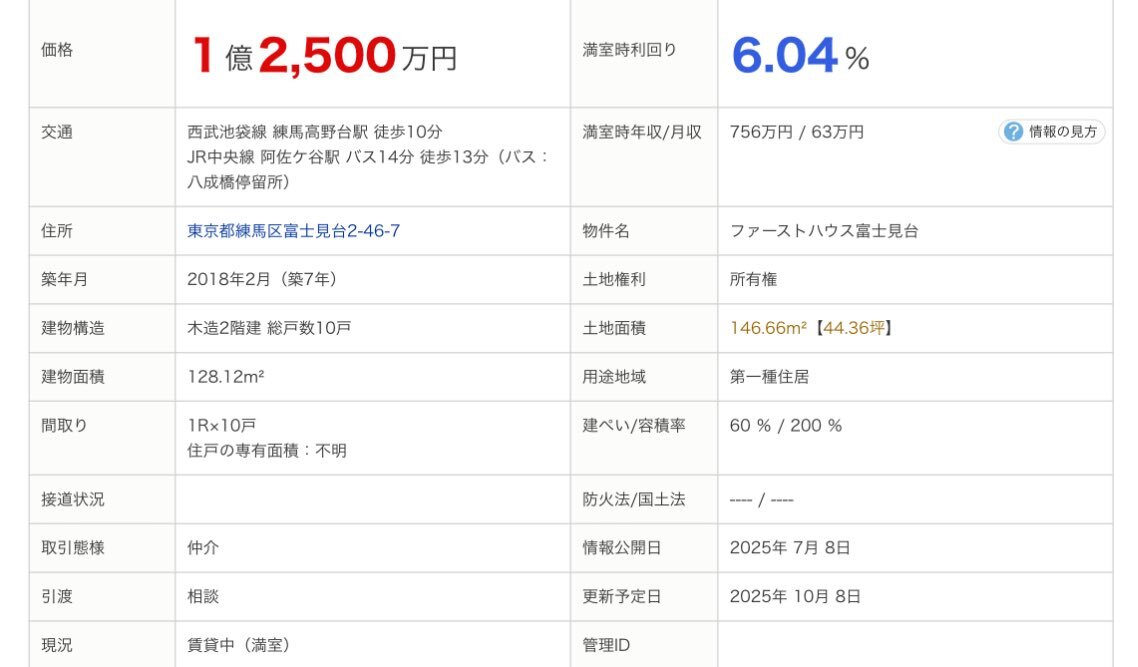
Task: Click the publish date 2025年 7月 8日
Action: (x=790, y=547)
